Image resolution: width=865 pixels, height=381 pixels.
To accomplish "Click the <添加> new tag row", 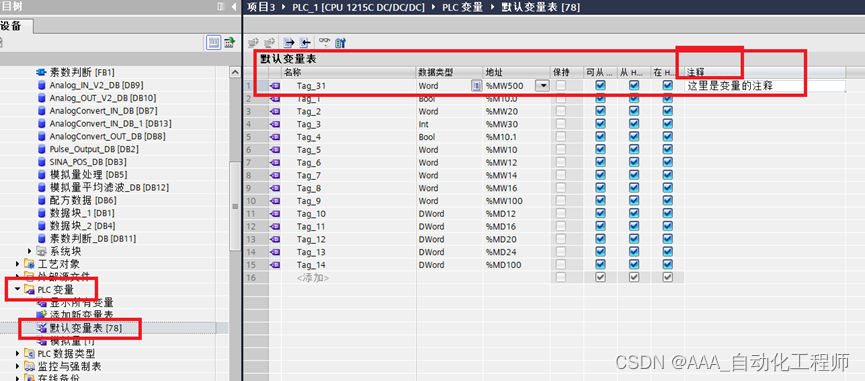I will pos(313,278).
